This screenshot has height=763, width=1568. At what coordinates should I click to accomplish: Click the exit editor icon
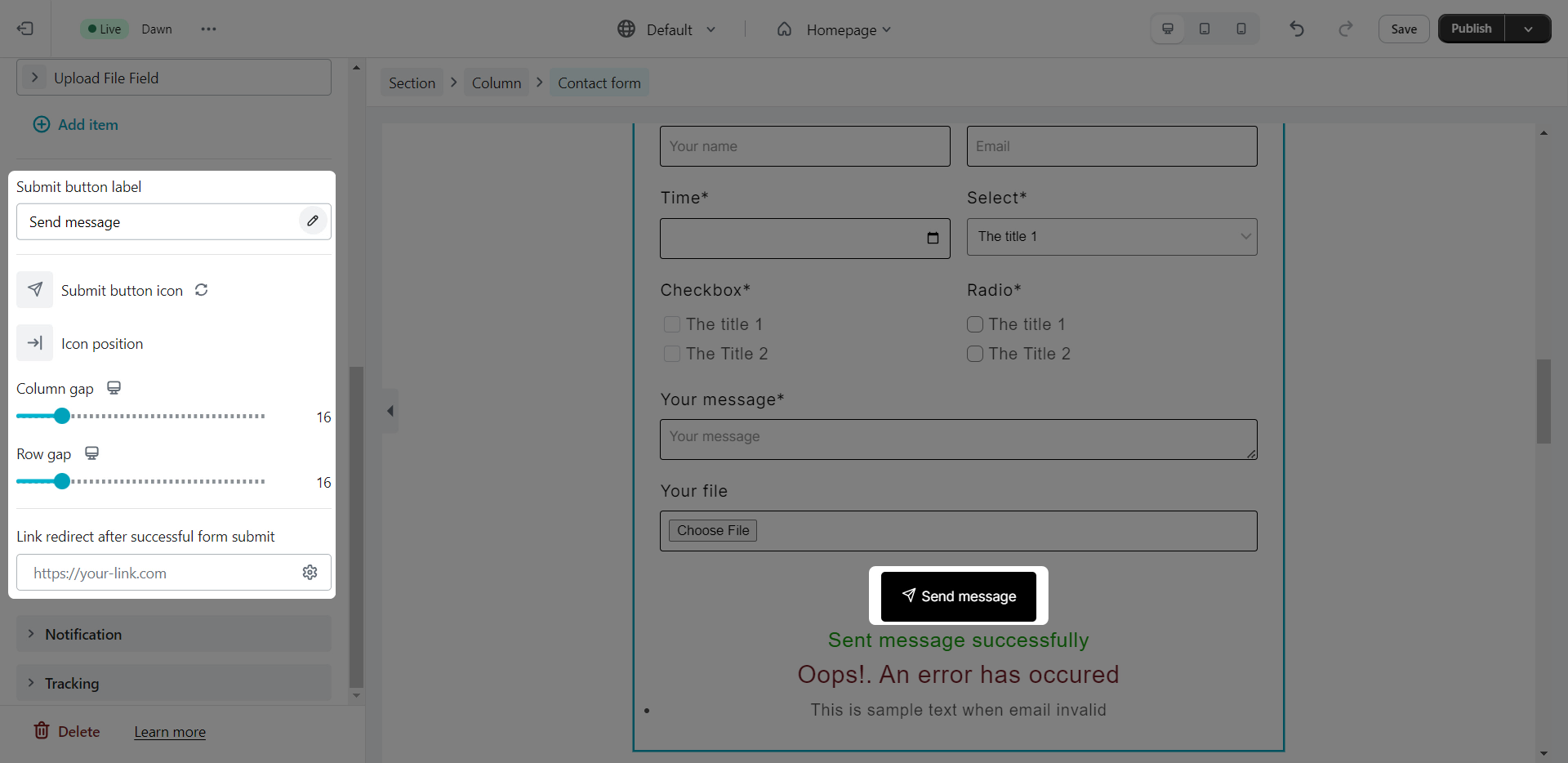pos(25,29)
